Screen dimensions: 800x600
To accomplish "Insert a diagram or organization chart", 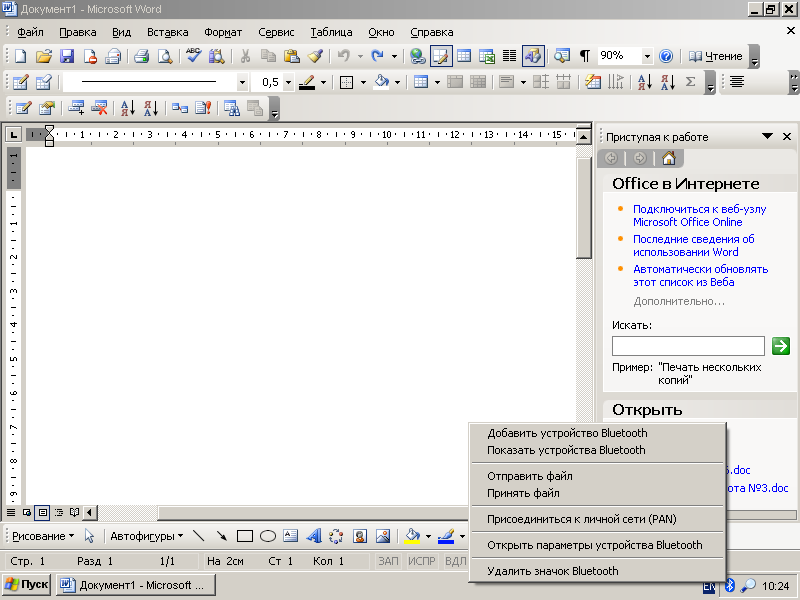I will click(x=336, y=536).
